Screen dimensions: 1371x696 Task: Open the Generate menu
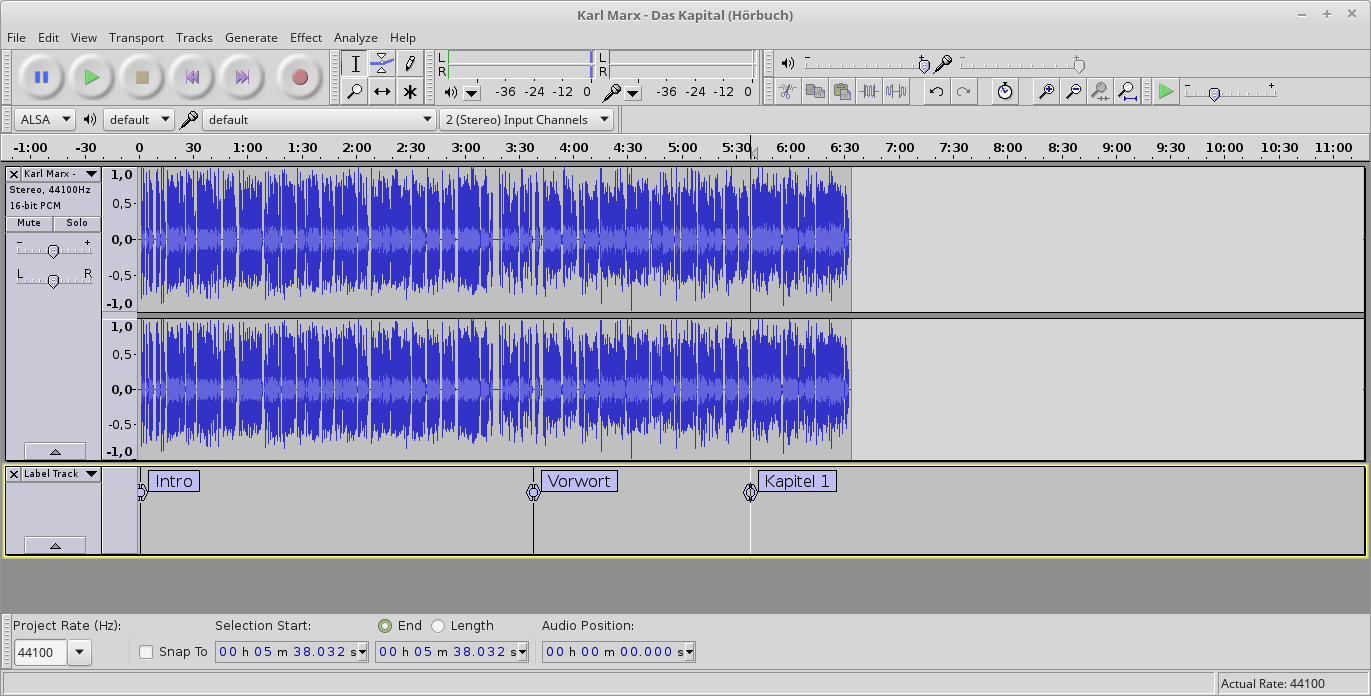(x=251, y=37)
